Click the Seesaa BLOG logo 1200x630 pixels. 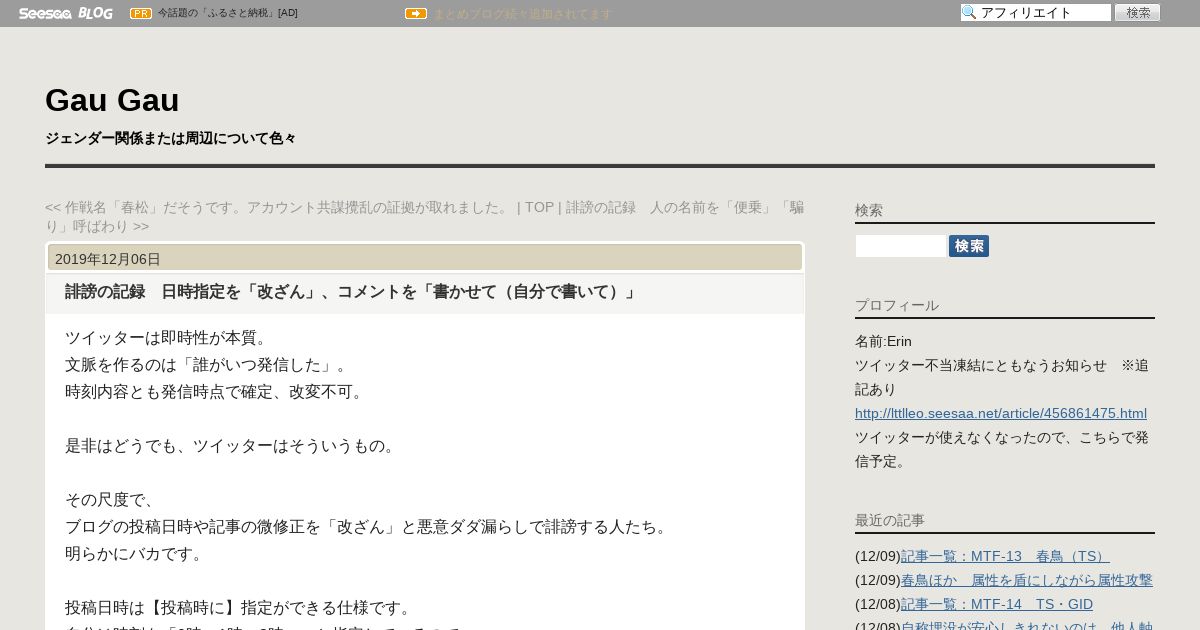click(65, 13)
